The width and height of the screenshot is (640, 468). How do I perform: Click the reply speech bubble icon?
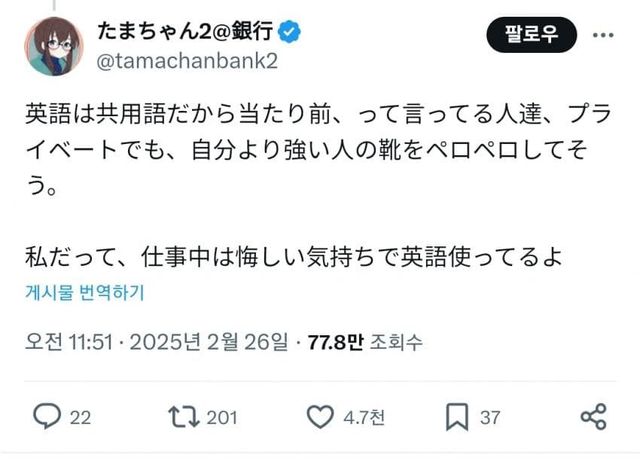click(x=47, y=415)
